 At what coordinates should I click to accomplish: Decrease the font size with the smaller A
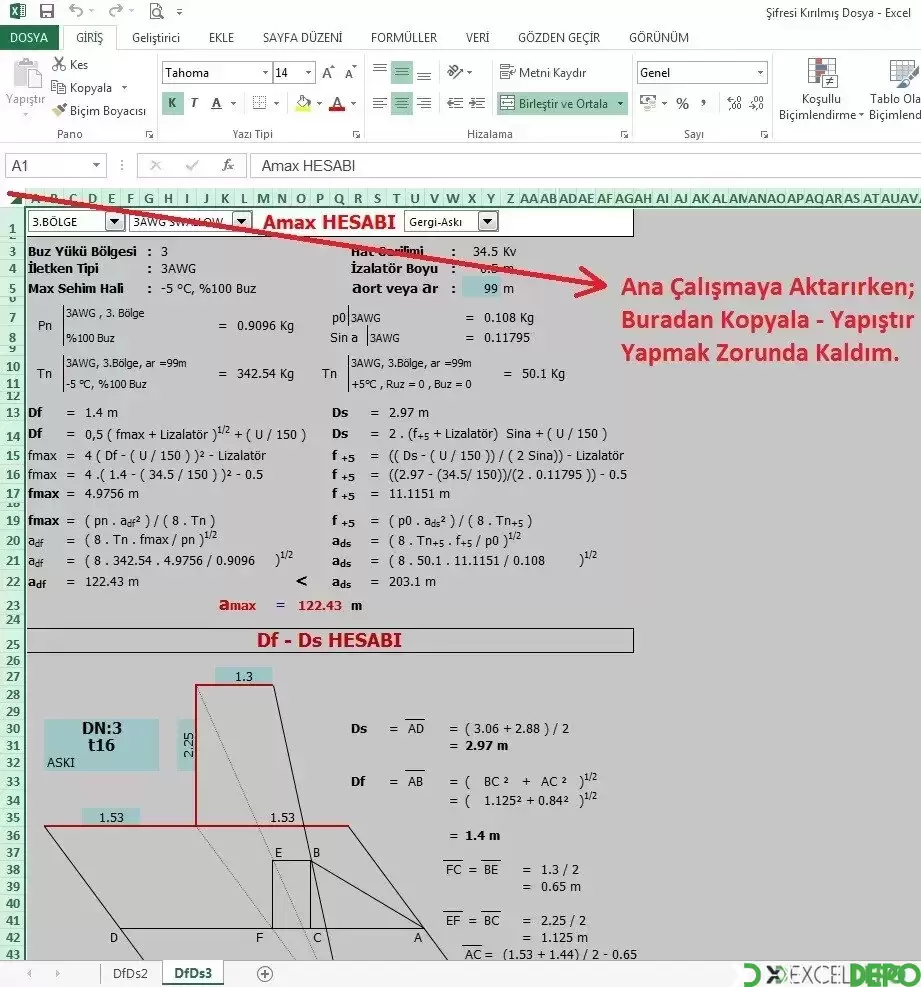click(x=351, y=72)
